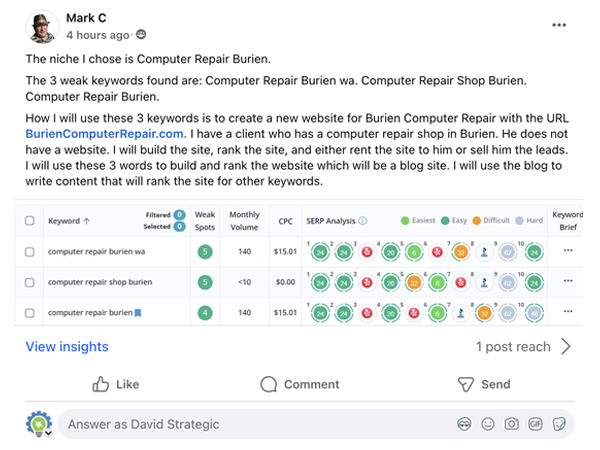
Task: Click SERP position 8 icon in burien wa row
Action: click(484, 252)
